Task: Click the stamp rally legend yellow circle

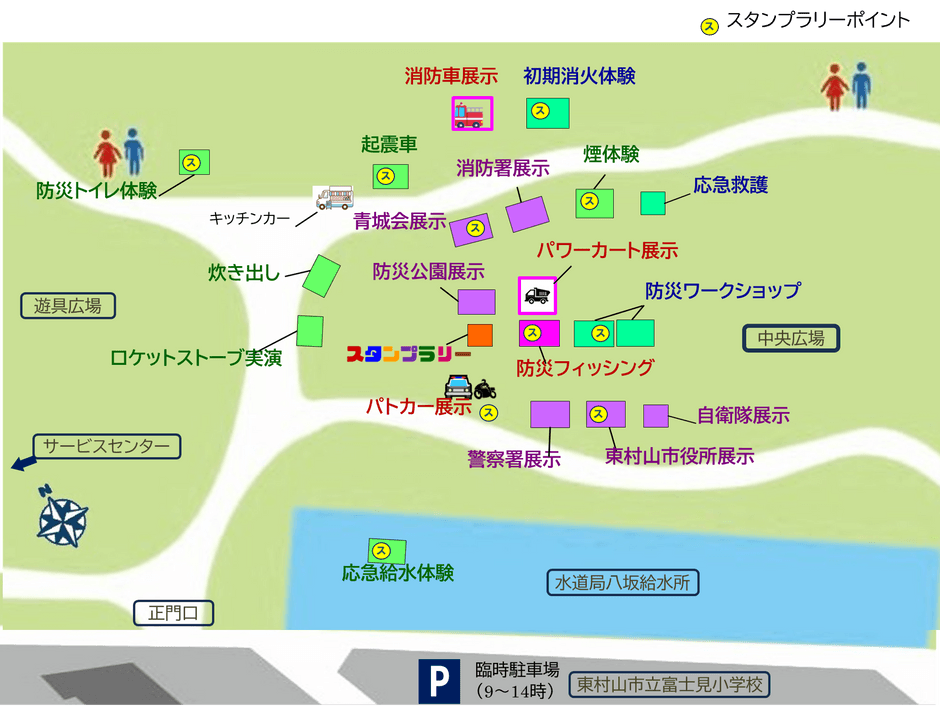Action: (710, 26)
